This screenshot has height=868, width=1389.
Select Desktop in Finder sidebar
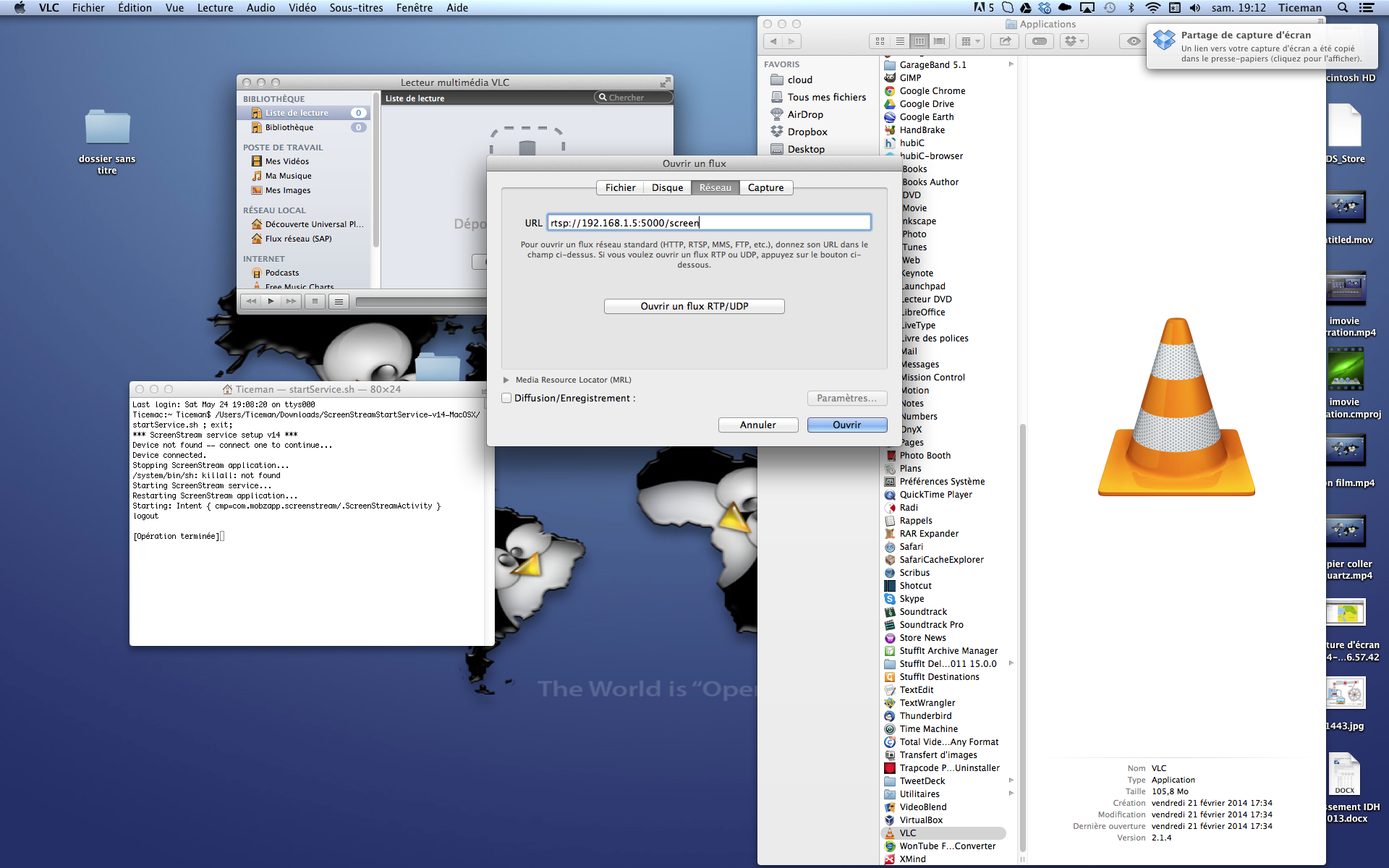(x=806, y=149)
